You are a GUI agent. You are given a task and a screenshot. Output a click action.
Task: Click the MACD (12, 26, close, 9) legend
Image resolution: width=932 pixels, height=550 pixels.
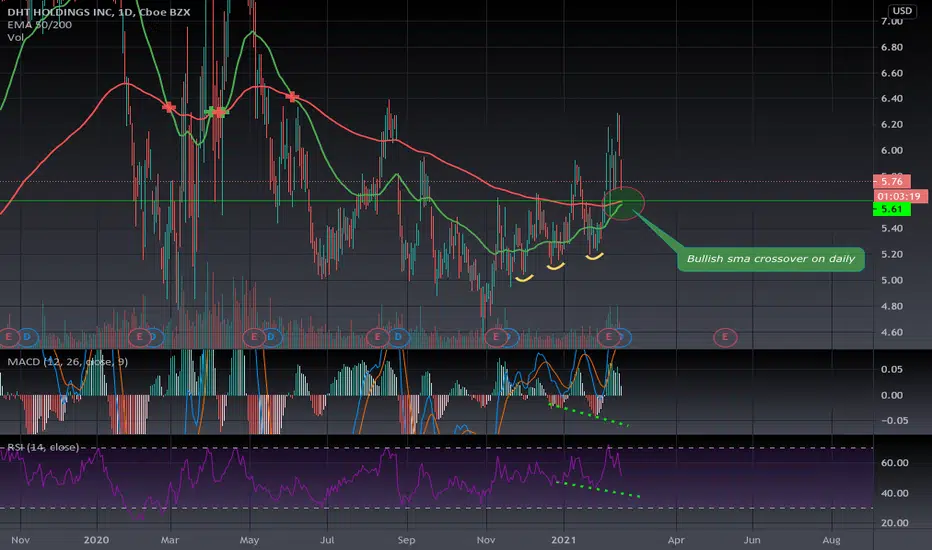tap(67, 362)
